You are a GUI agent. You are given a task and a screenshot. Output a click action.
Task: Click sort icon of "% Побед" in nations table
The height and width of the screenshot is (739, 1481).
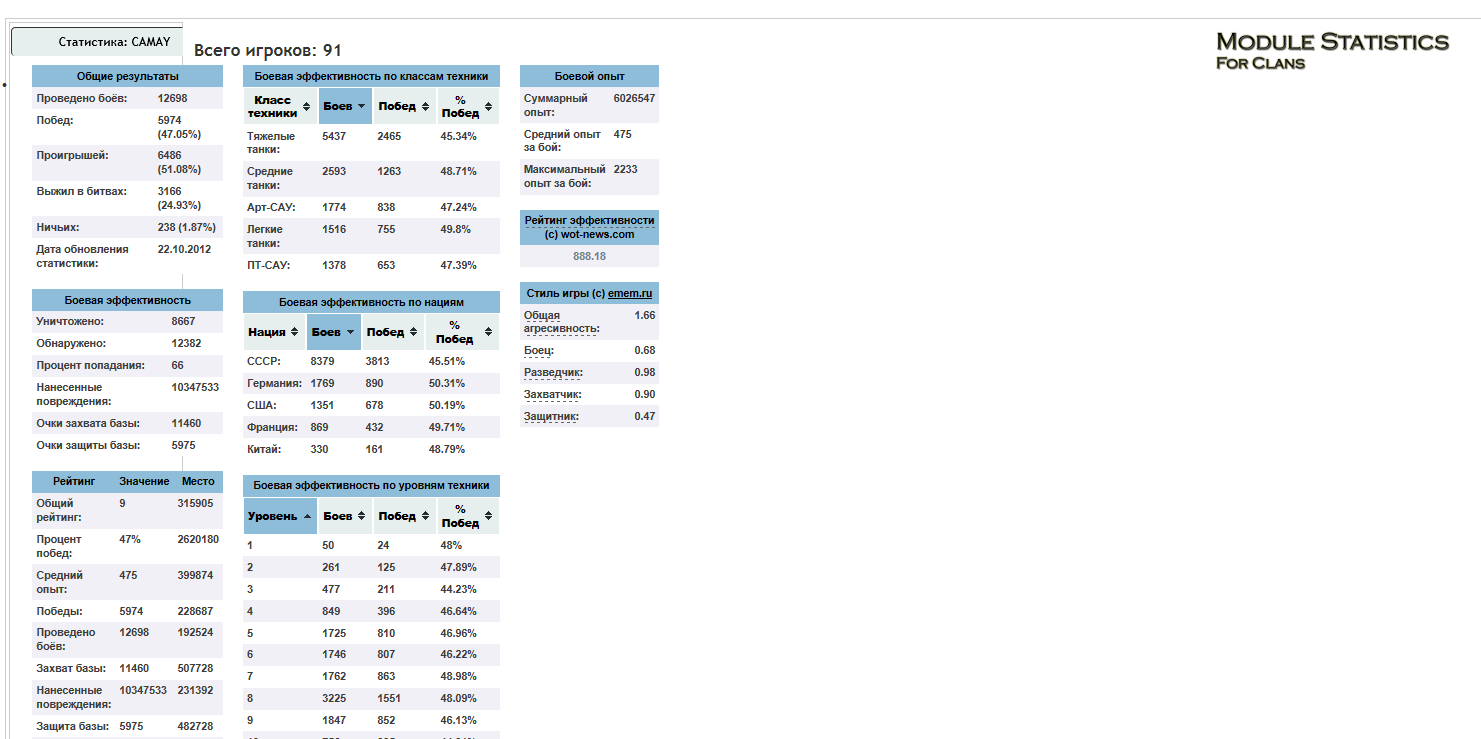488,332
